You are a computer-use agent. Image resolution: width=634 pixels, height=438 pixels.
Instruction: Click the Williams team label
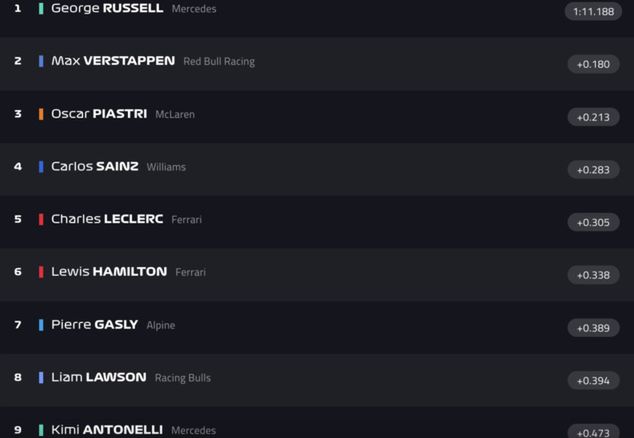coord(166,167)
